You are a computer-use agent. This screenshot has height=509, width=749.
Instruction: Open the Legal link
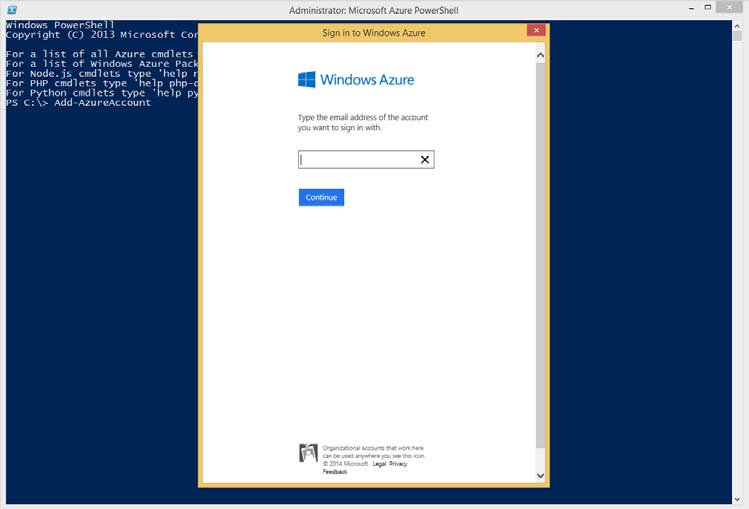[379, 464]
